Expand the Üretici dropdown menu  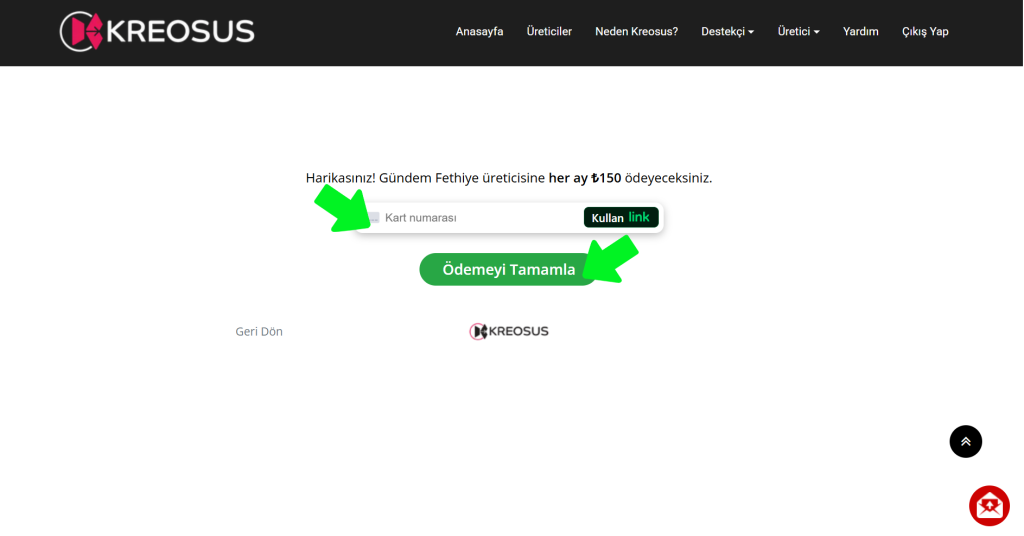798,32
